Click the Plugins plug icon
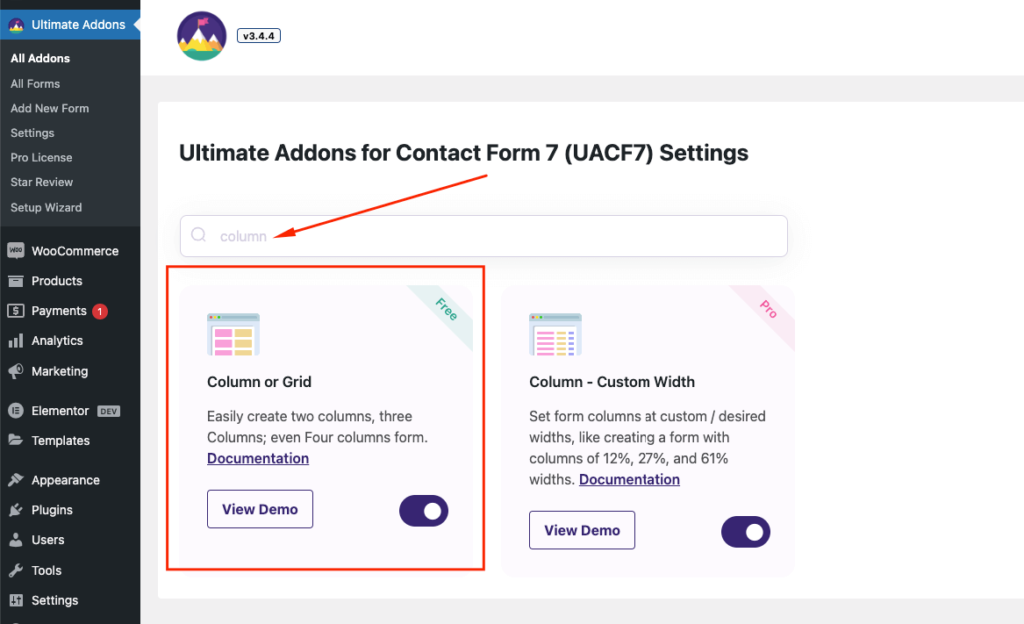Viewport: 1024px width, 624px height. 15,510
